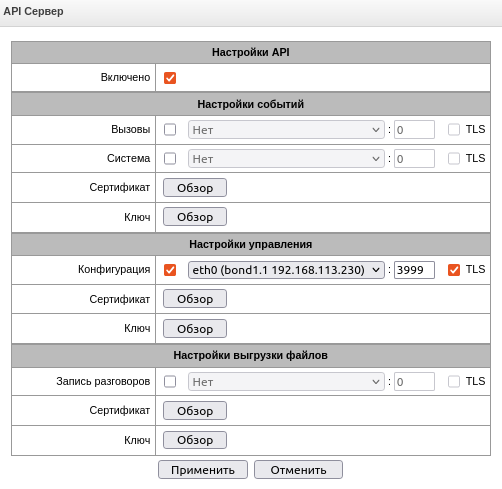Enable the Система events checkbox

pyautogui.click(x=170, y=159)
